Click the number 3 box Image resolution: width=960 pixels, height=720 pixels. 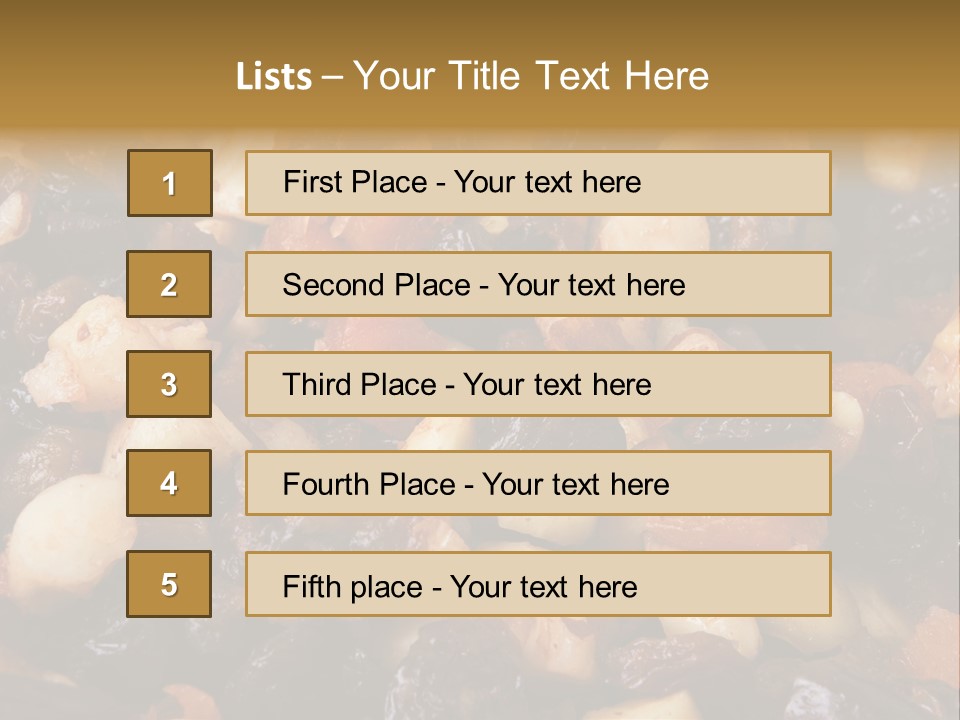[x=169, y=384]
